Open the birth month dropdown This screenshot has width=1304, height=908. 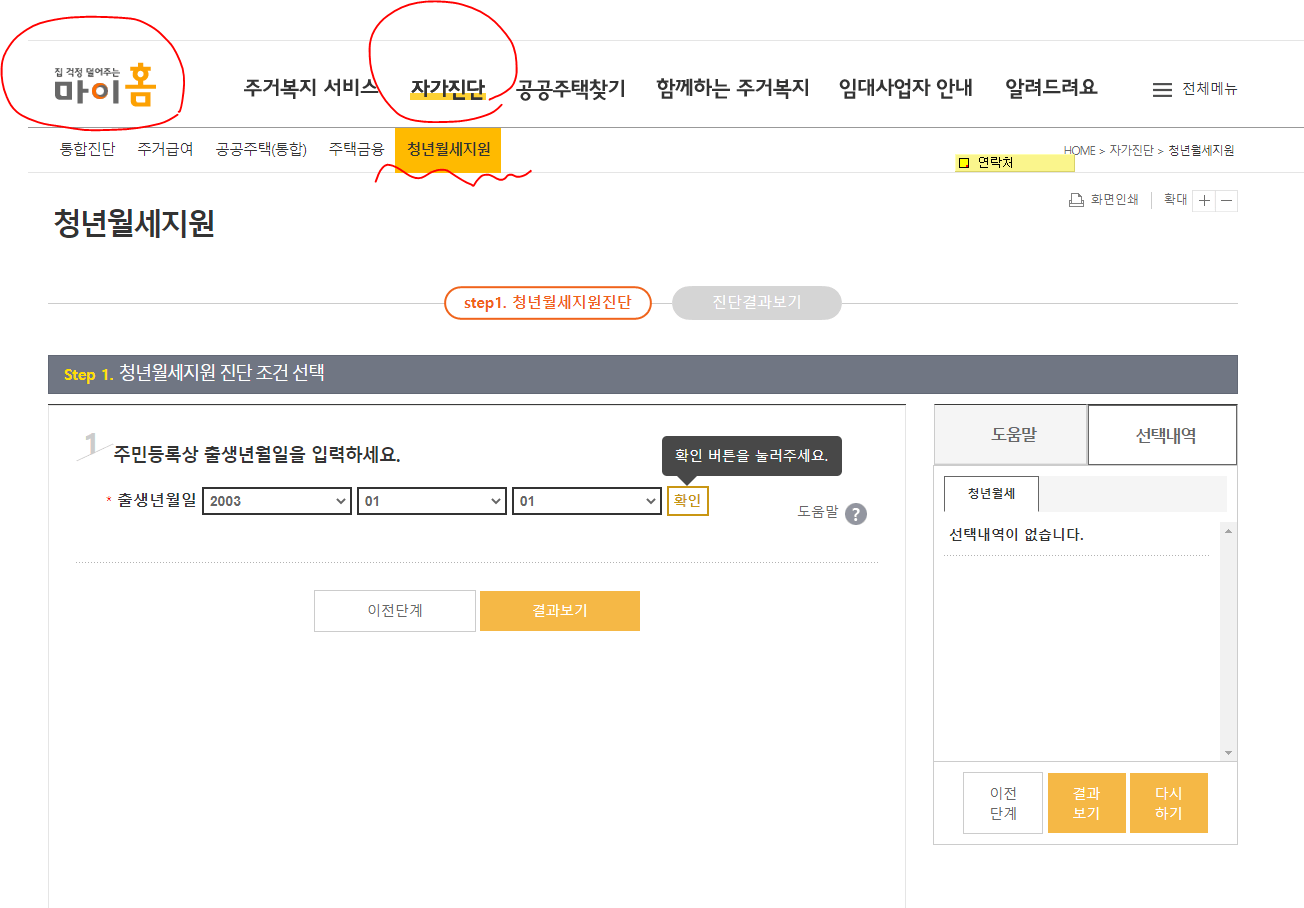[x=431, y=500]
